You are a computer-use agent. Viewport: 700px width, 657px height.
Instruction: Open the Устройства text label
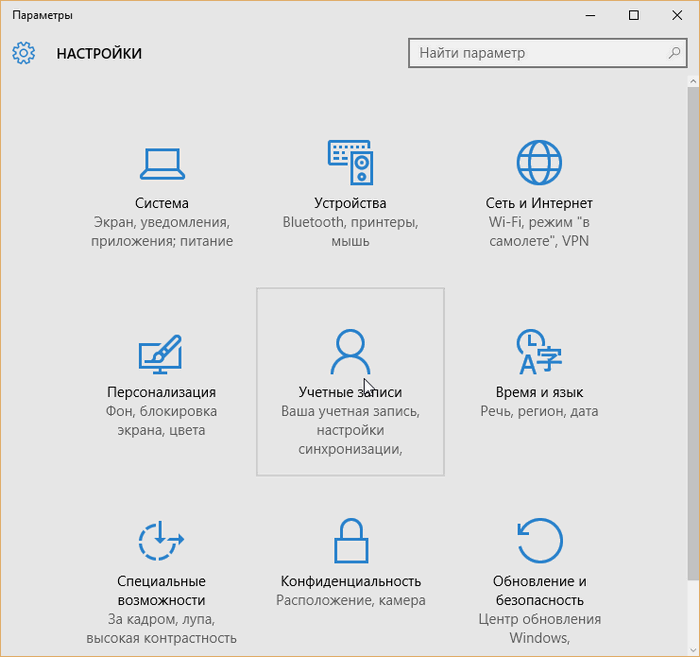click(x=349, y=203)
